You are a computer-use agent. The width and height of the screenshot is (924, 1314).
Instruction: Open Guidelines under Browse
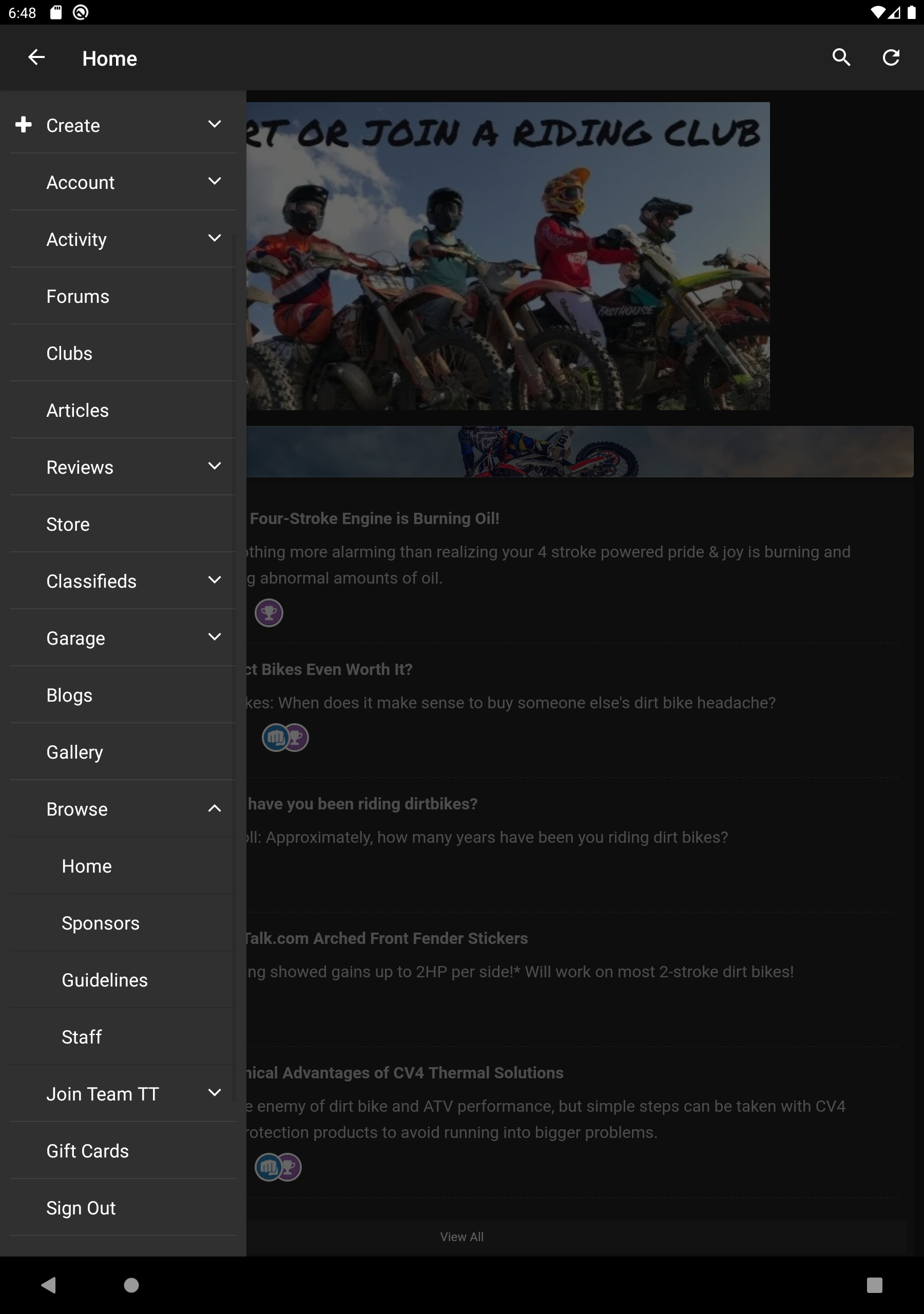pos(123,980)
